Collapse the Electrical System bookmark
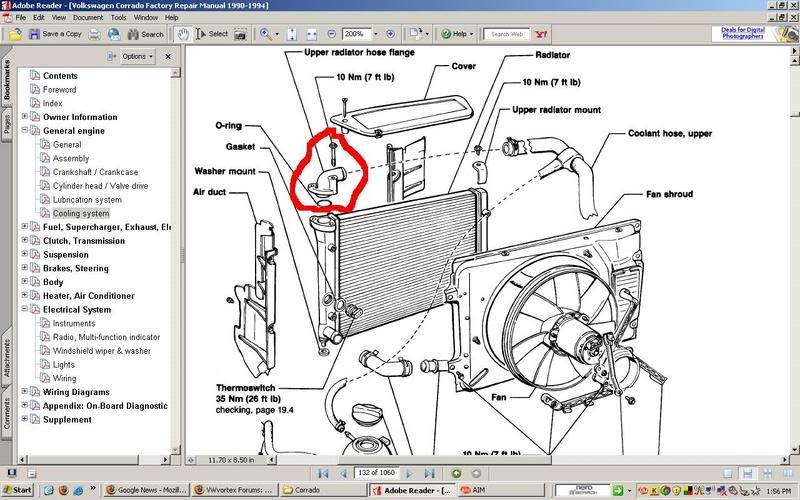Screen dimensions: 800x500 pos(24,309)
